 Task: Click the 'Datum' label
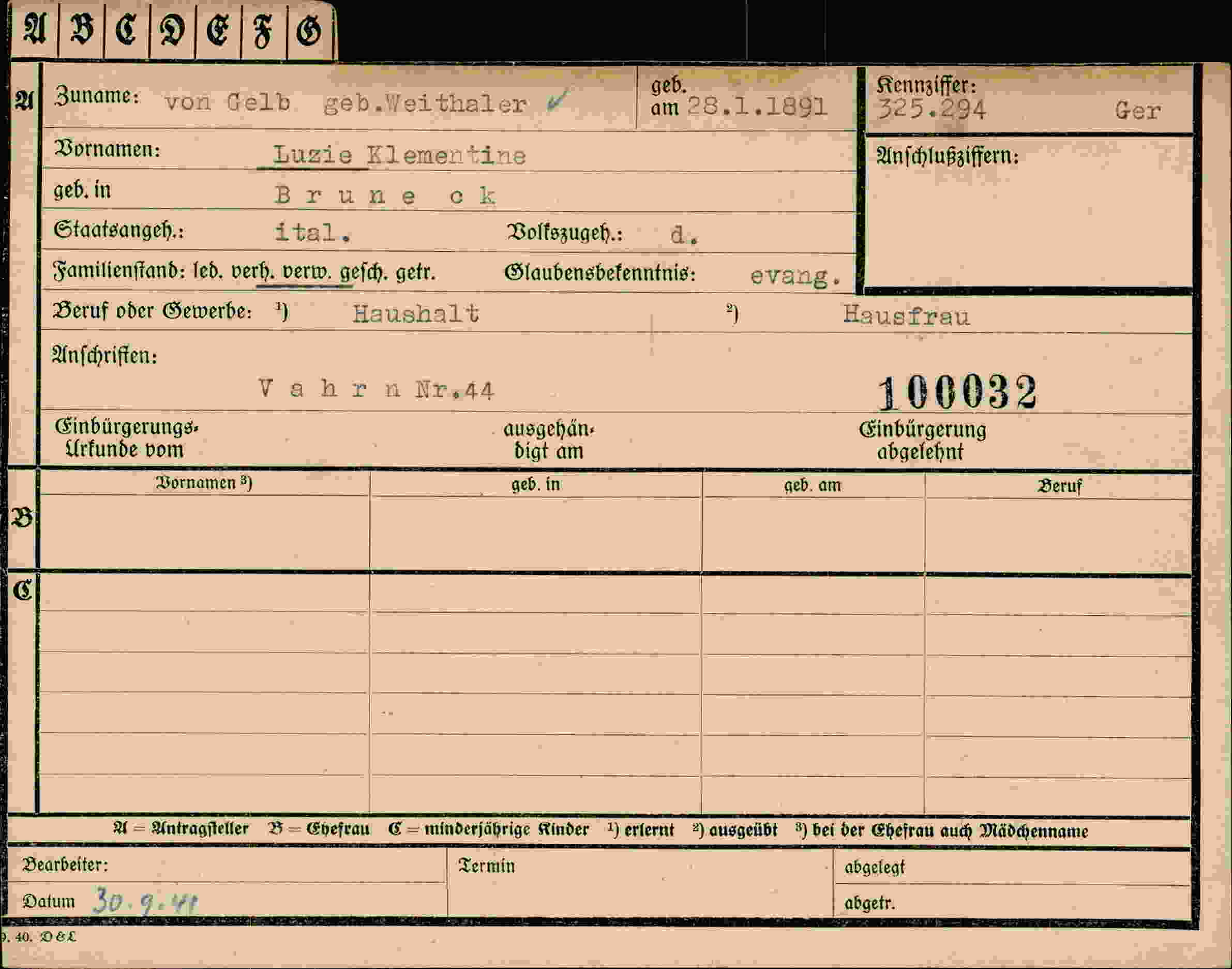click(x=49, y=901)
